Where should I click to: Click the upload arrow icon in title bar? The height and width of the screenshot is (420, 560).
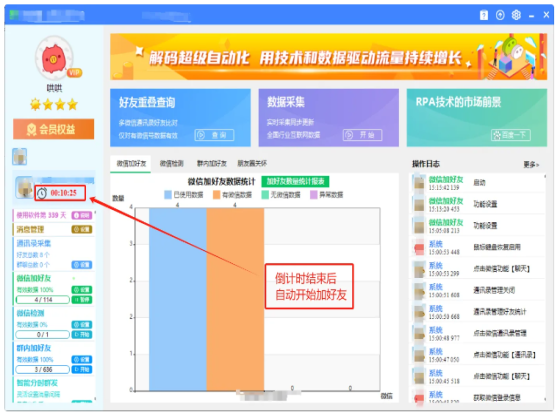pos(500,15)
